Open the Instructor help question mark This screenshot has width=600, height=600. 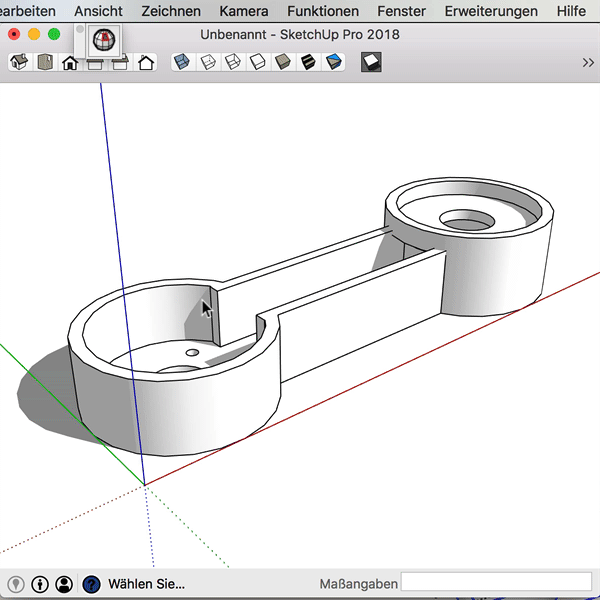tap(91, 583)
